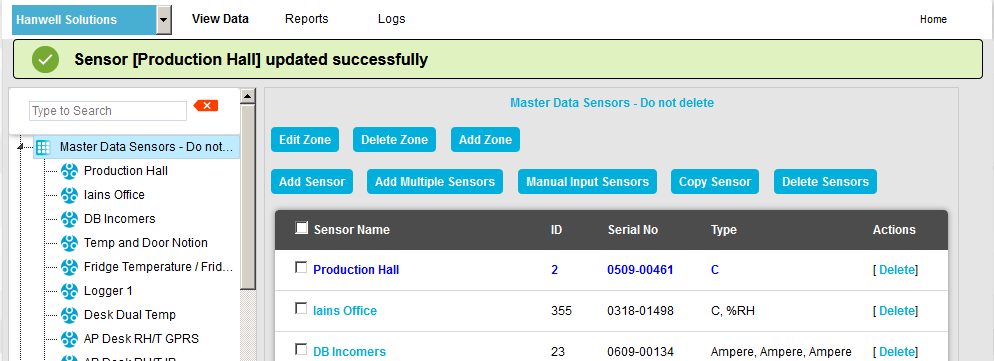Click the Iains Office sensor icon in tree
The height and width of the screenshot is (361, 994).
(x=69, y=195)
